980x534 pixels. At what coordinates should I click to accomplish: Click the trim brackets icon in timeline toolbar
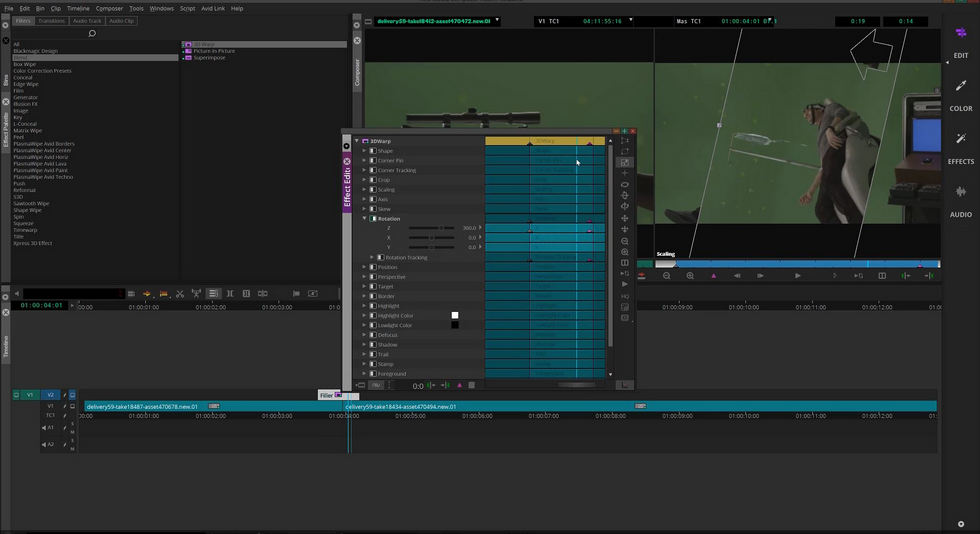tap(230, 293)
